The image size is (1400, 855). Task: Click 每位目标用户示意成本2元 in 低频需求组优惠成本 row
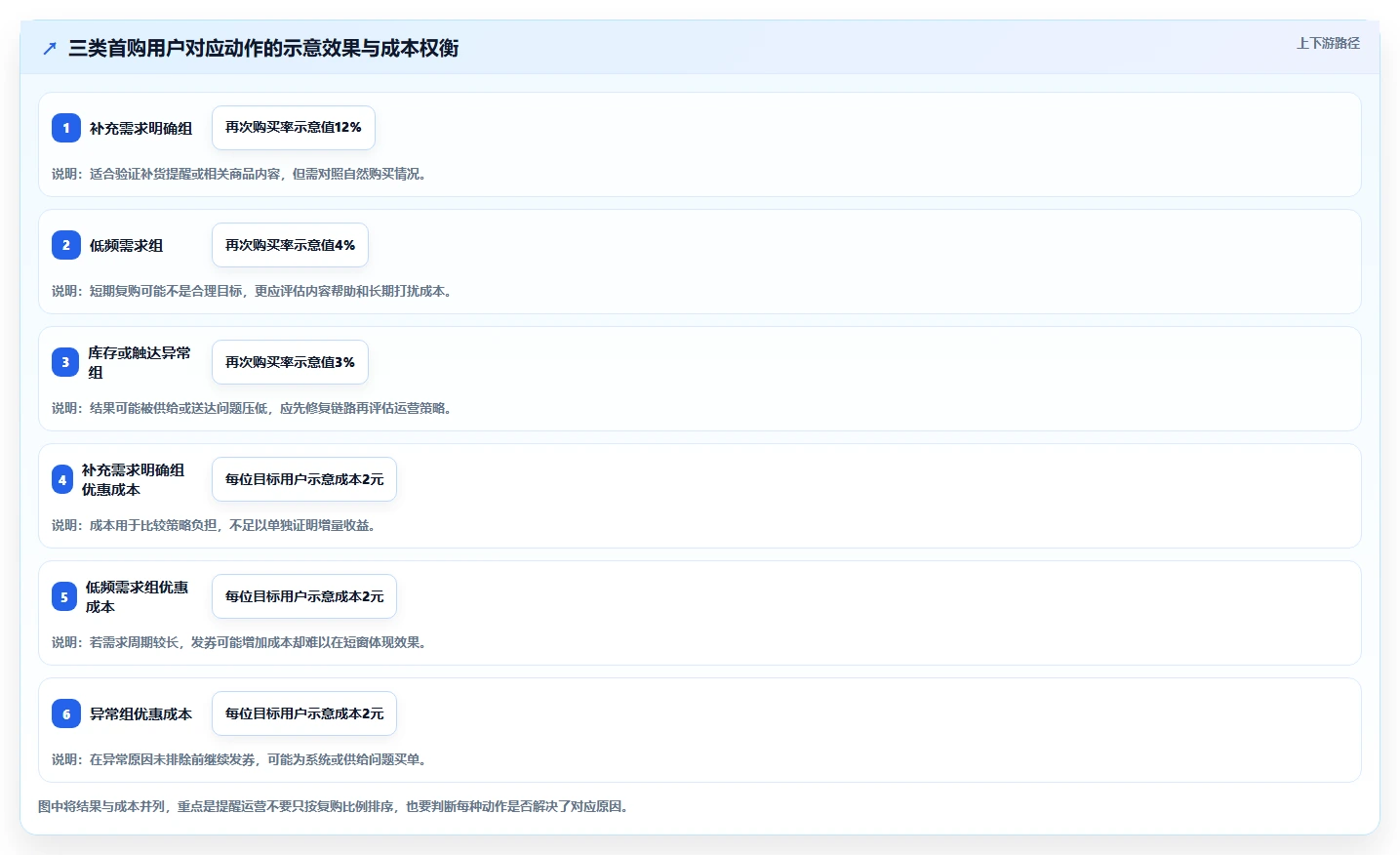[x=304, y=596]
